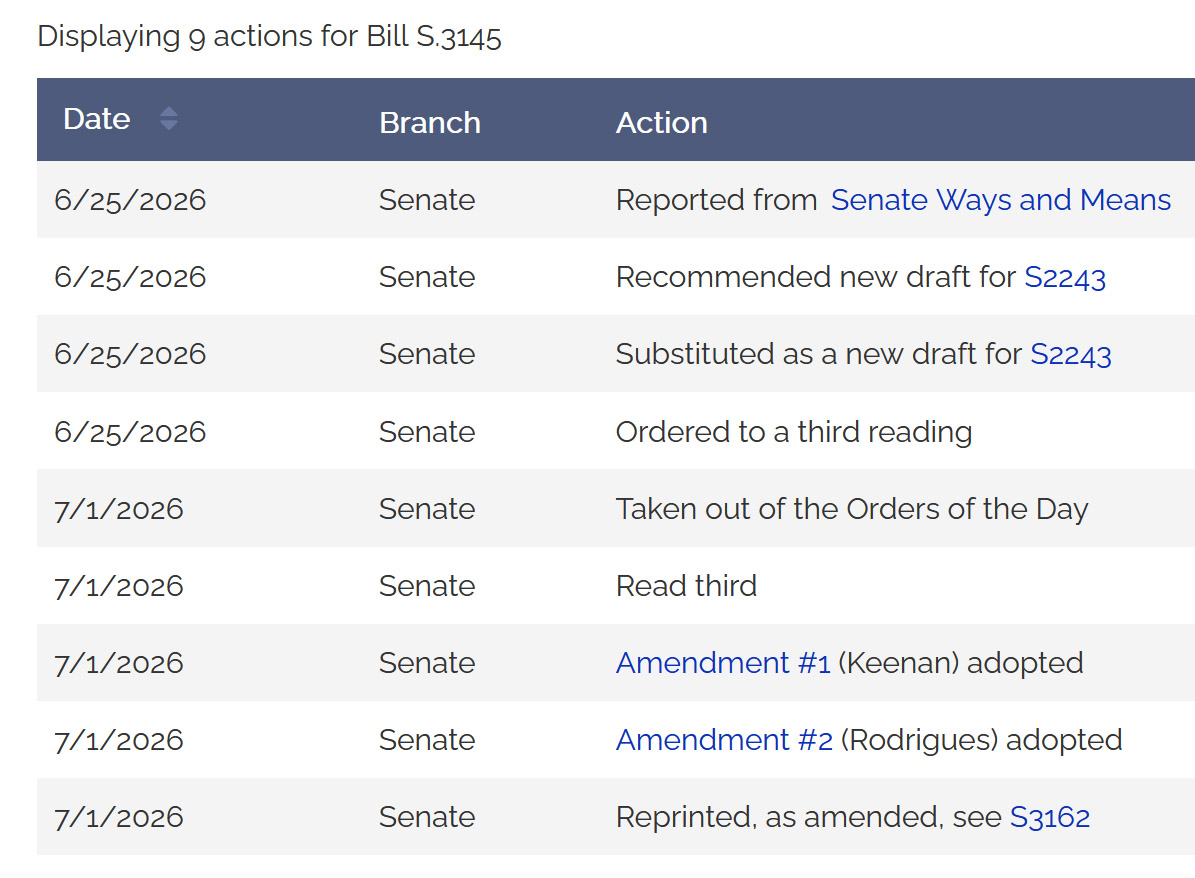Open the Senate Ways and Means link
Image resolution: width=1195 pixels, height=878 pixels.
point(1001,200)
